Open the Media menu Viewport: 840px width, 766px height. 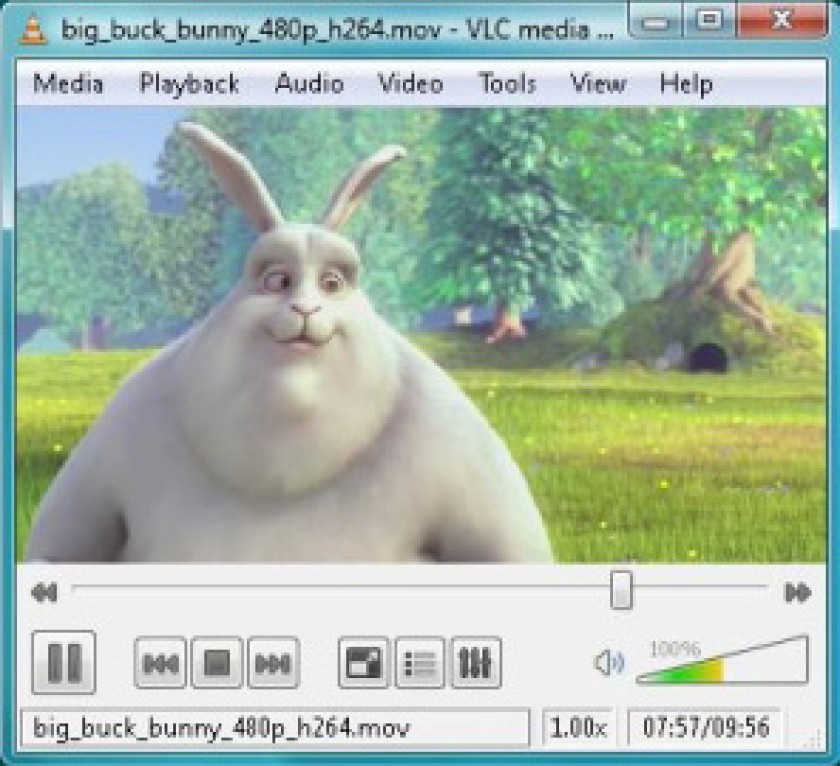(x=68, y=84)
